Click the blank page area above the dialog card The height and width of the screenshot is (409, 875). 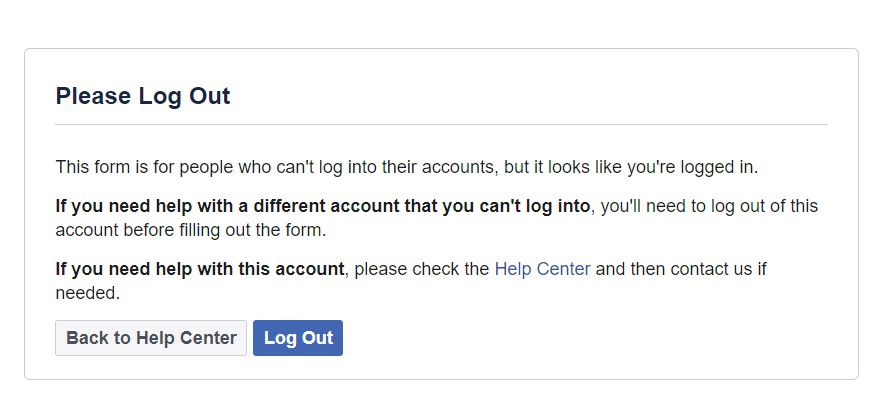(438, 23)
